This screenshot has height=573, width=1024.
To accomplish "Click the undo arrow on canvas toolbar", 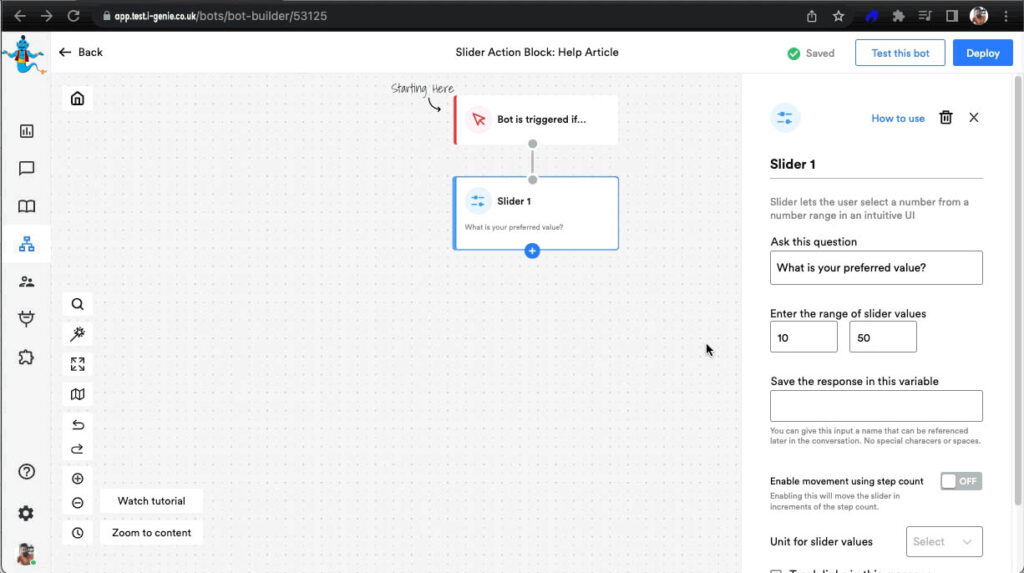I will tap(77, 425).
